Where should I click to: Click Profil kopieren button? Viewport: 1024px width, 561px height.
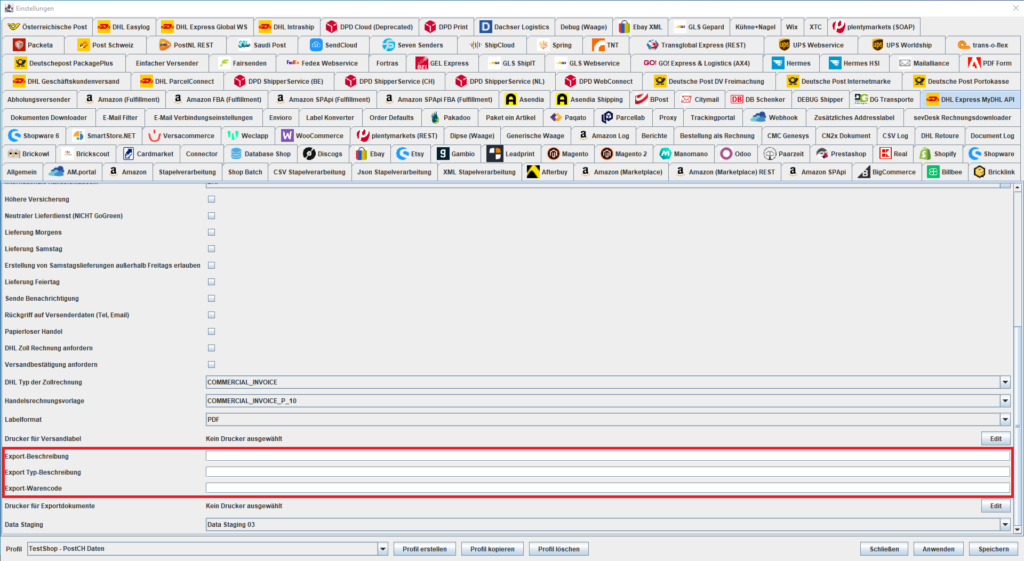(492, 549)
